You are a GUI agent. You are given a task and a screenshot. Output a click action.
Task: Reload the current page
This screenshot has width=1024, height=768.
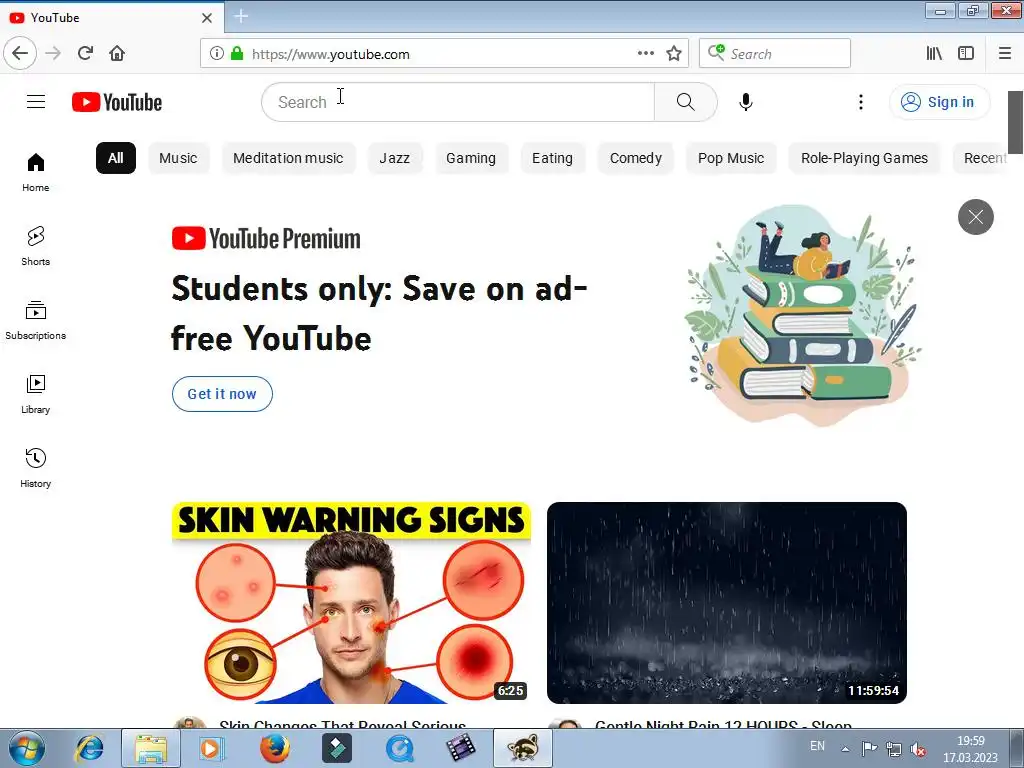tap(85, 54)
